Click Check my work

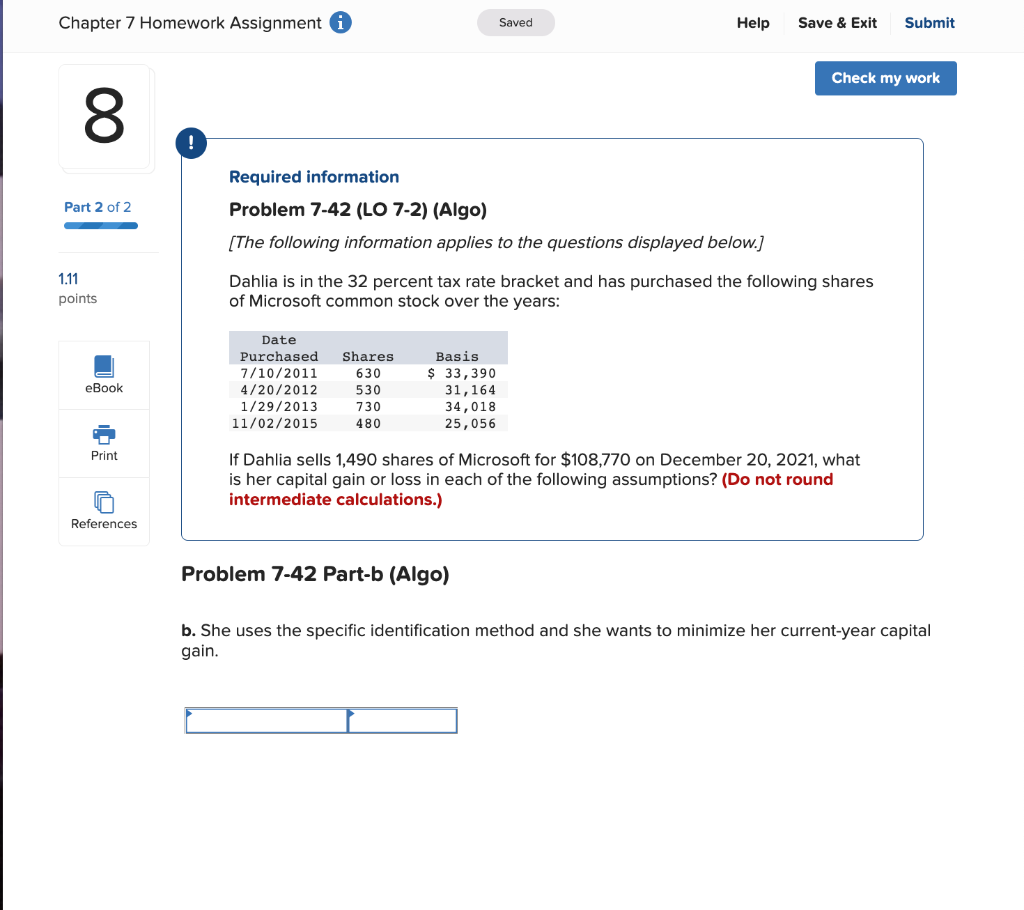(x=885, y=78)
